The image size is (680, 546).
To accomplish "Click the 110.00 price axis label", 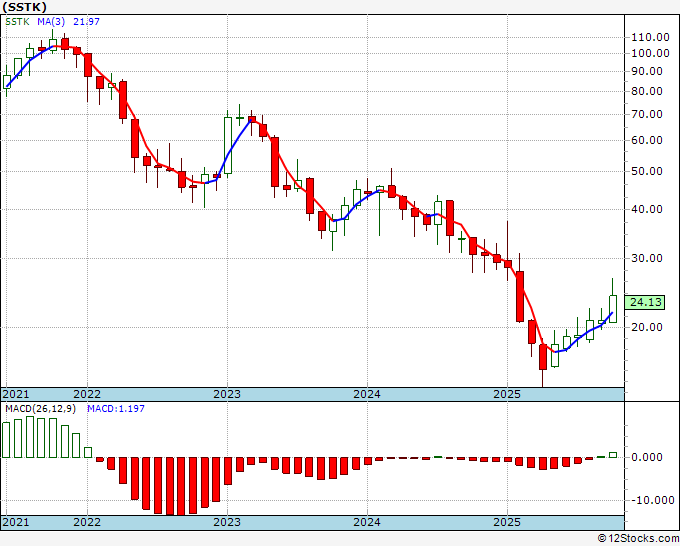I will point(651,37).
